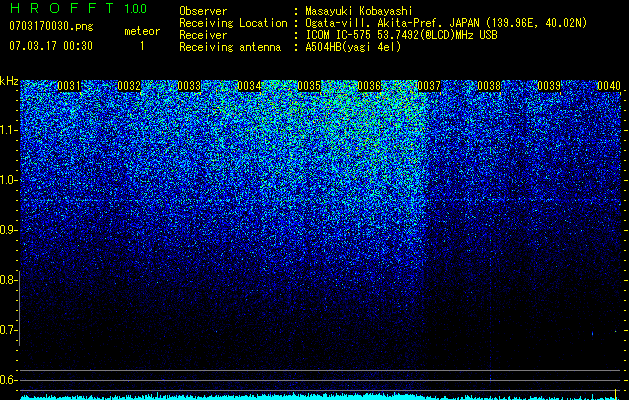
Task: Click the 0.6 frequency axis label
Action: click(x=8, y=380)
